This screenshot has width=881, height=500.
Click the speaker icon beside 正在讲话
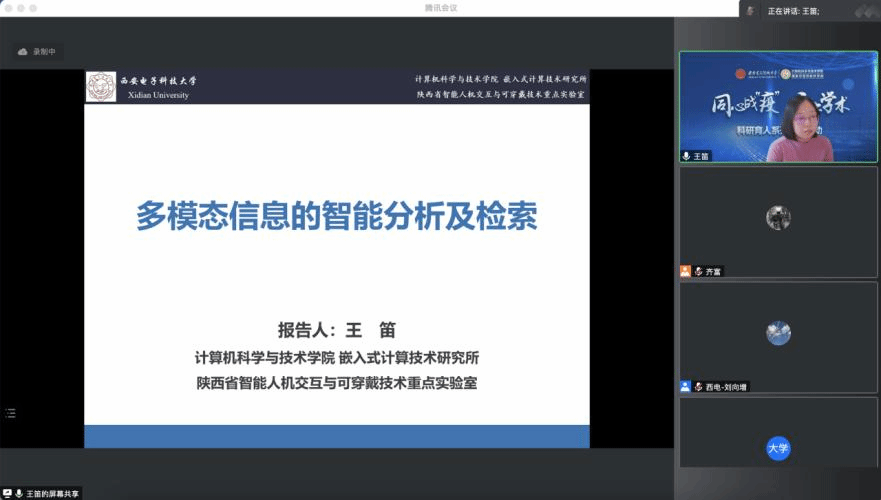tap(750, 10)
